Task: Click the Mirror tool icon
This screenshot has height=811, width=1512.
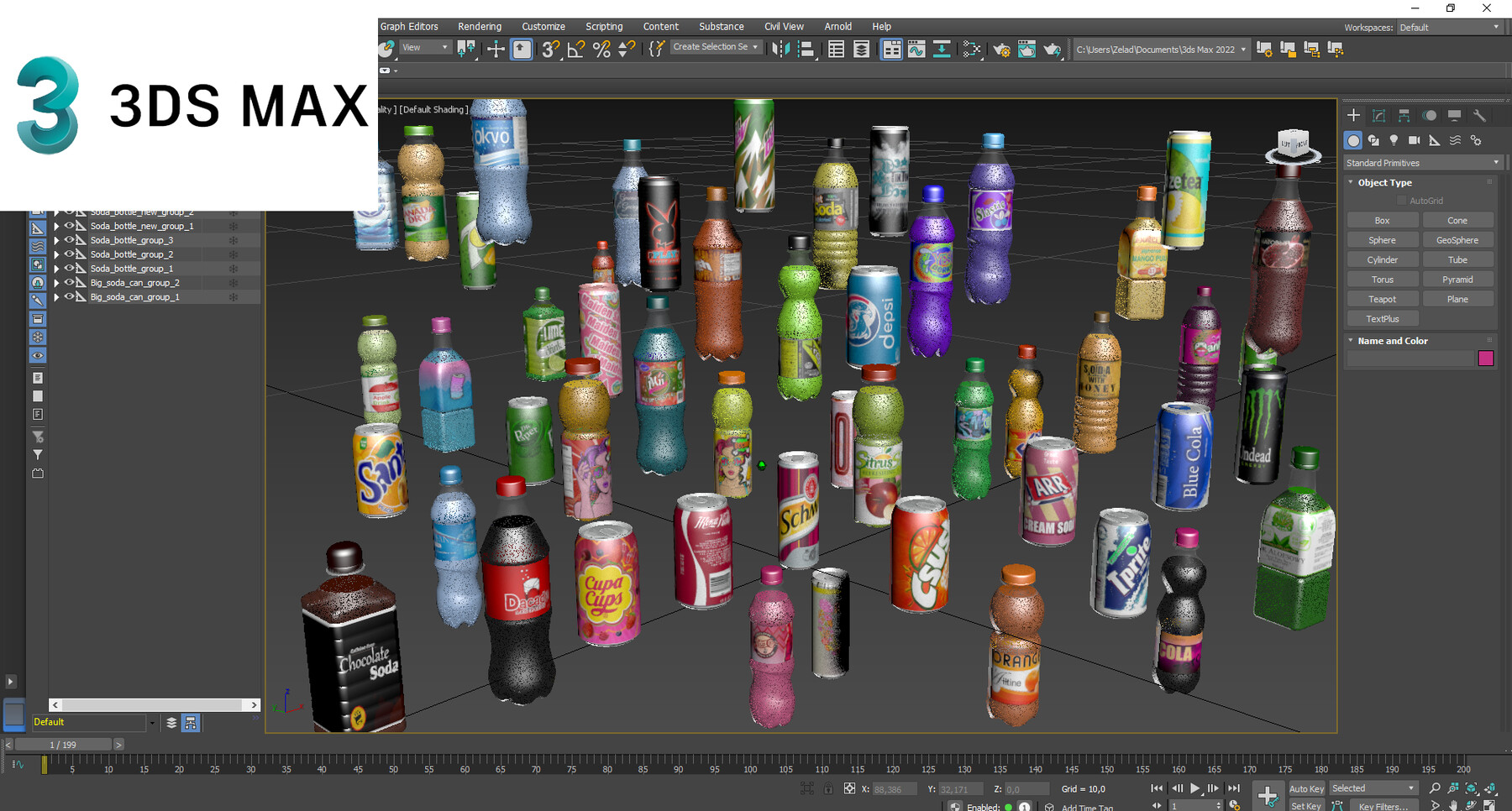Action: pos(780,49)
